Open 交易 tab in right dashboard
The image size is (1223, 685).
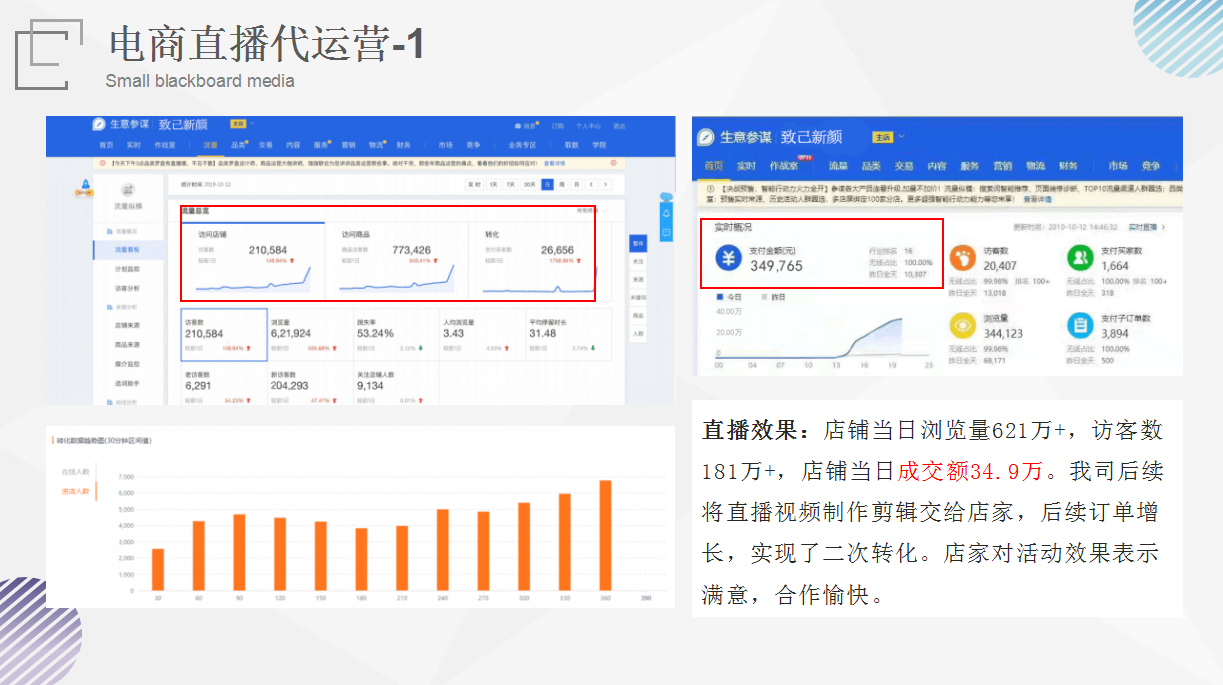904,166
